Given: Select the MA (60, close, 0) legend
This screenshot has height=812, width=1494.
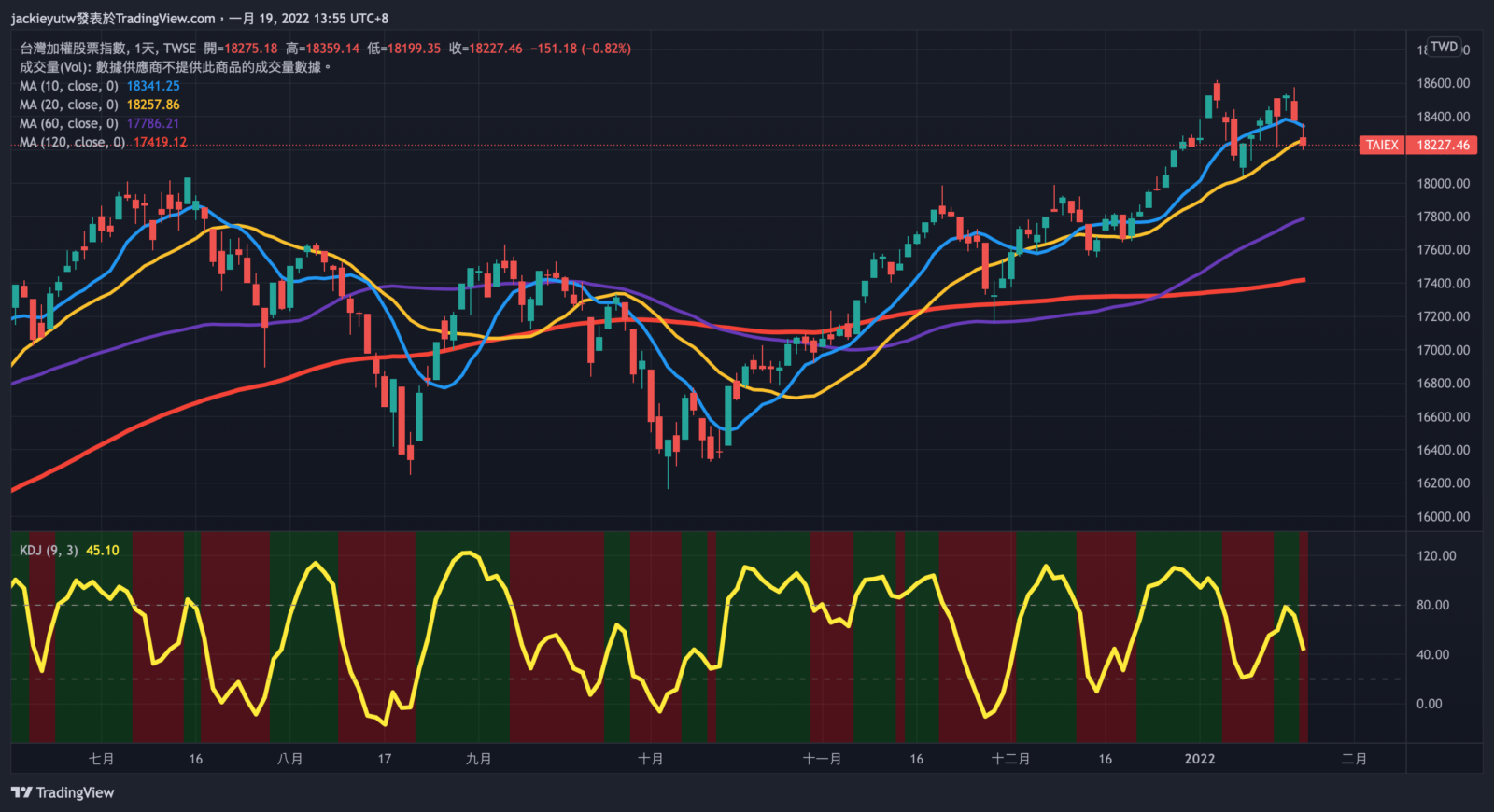Looking at the screenshot, I should (69, 123).
